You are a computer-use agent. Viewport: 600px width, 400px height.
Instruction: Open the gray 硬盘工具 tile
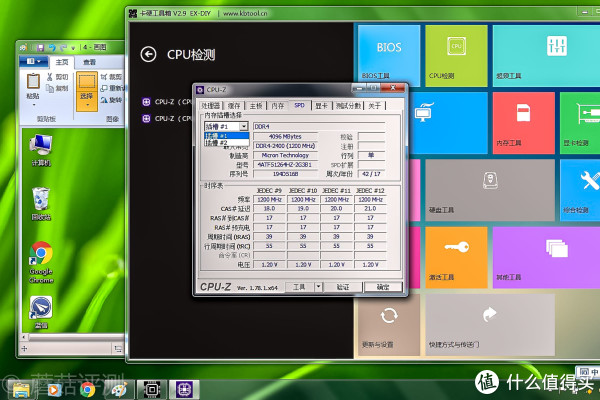pos(490,190)
